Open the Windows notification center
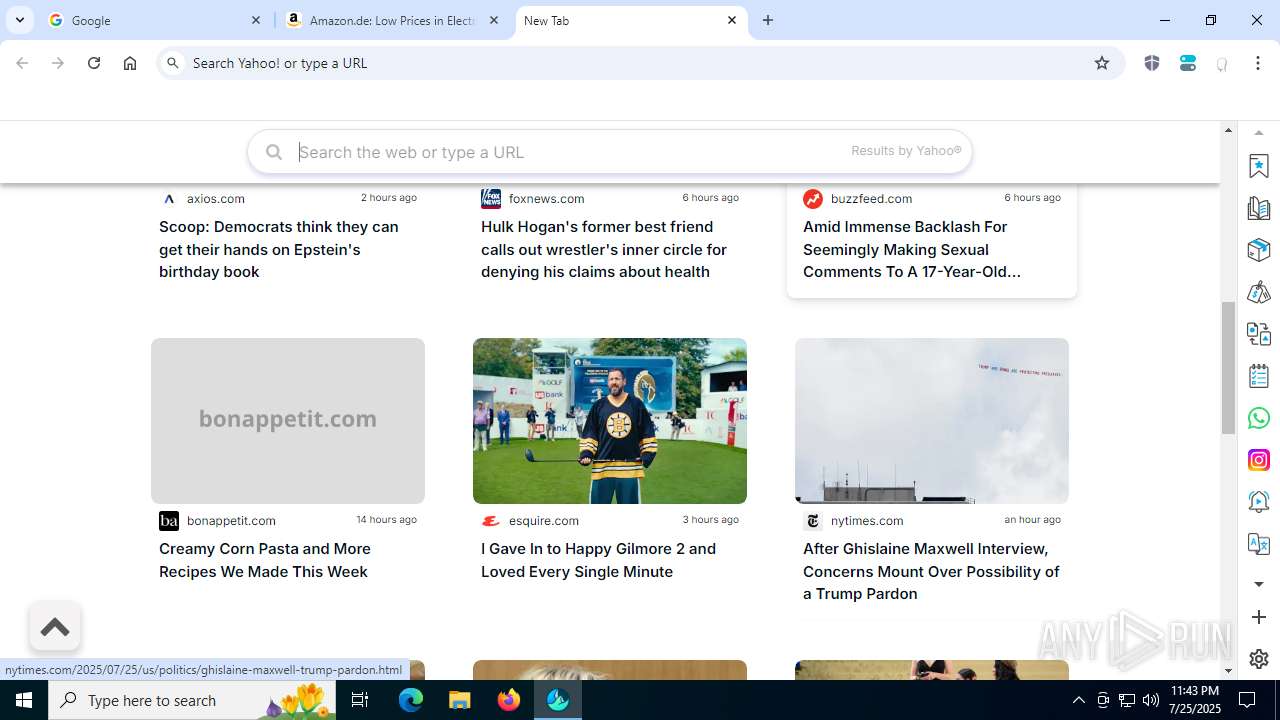 click(x=1247, y=700)
